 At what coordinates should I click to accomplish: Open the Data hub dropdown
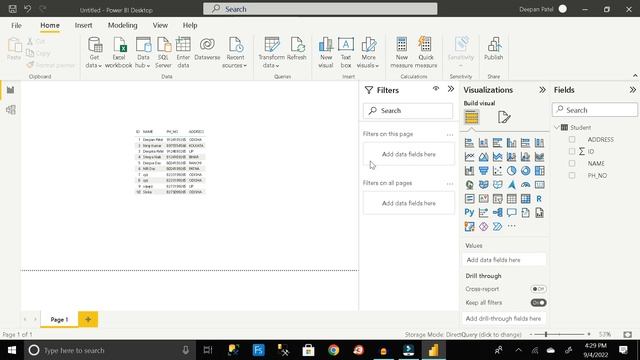[x=143, y=53]
